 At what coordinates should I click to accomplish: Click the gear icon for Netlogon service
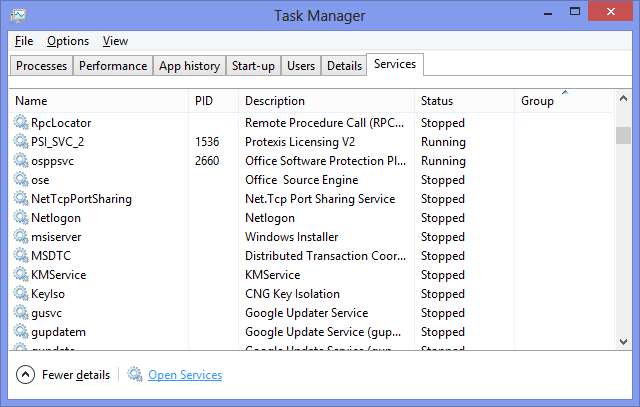click(22, 218)
